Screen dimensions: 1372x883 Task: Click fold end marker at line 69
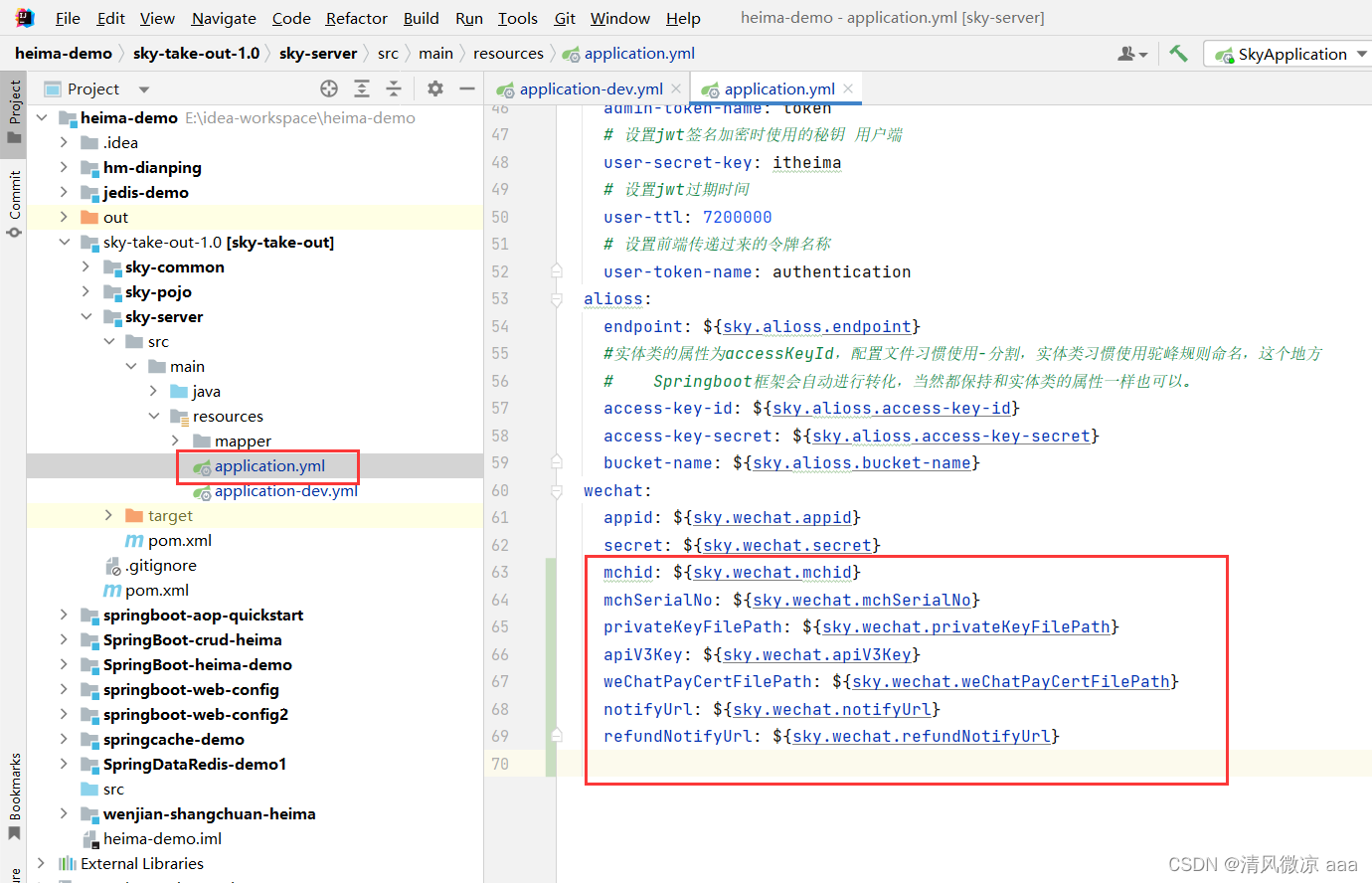(557, 736)
